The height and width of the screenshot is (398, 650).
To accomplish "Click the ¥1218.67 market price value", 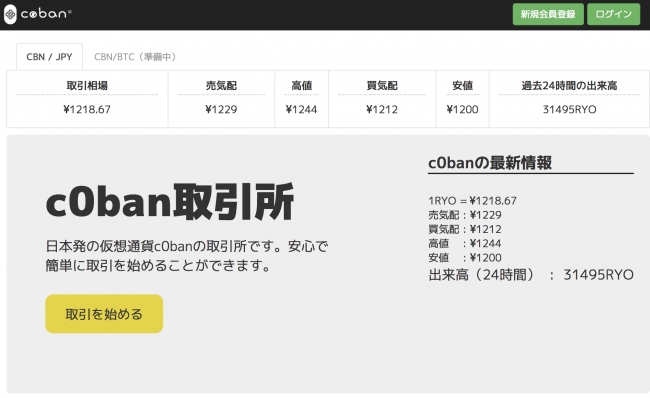I will pos(87,109).
